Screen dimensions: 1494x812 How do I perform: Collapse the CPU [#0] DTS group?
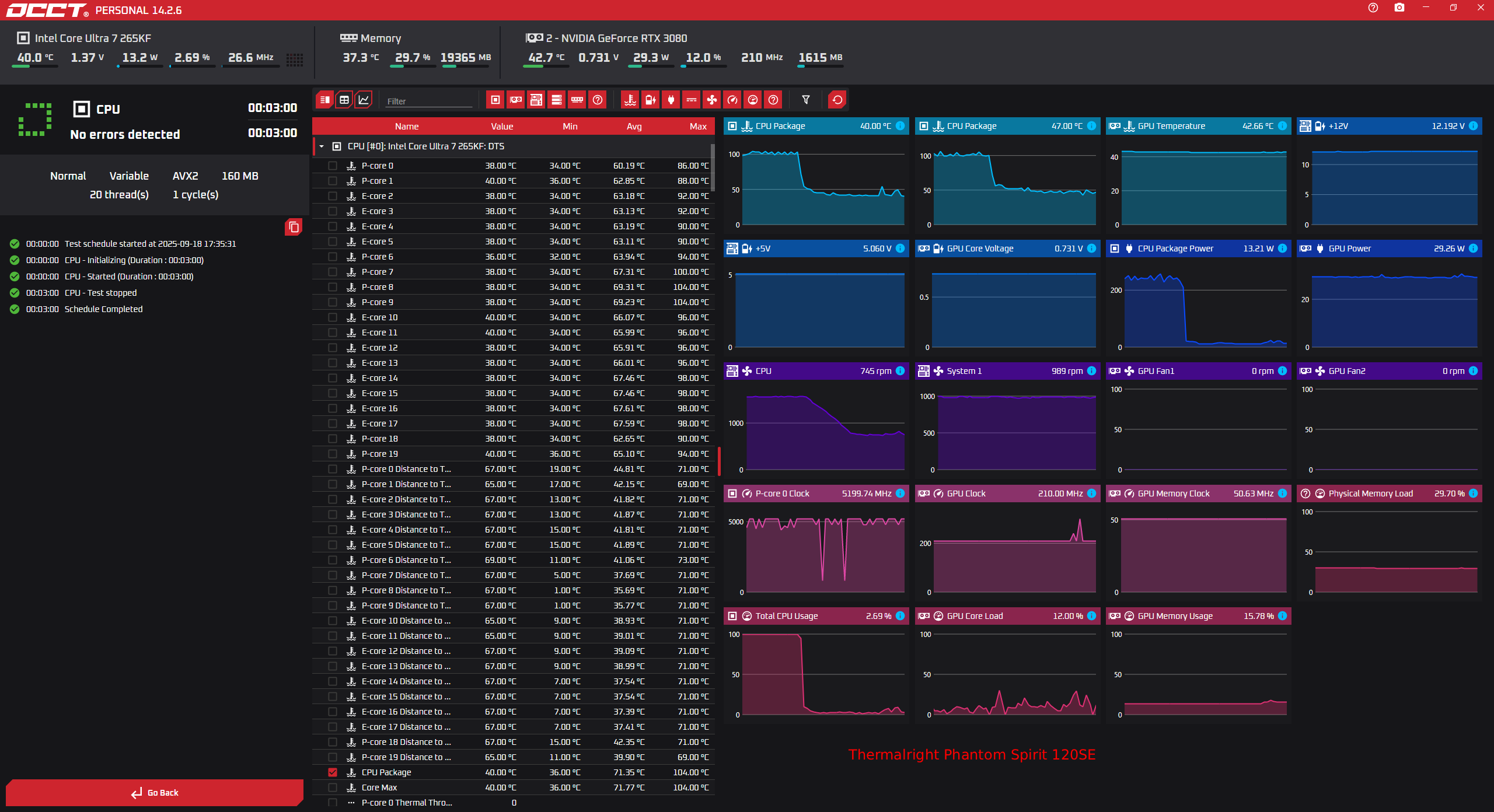(x=322, y=146)
